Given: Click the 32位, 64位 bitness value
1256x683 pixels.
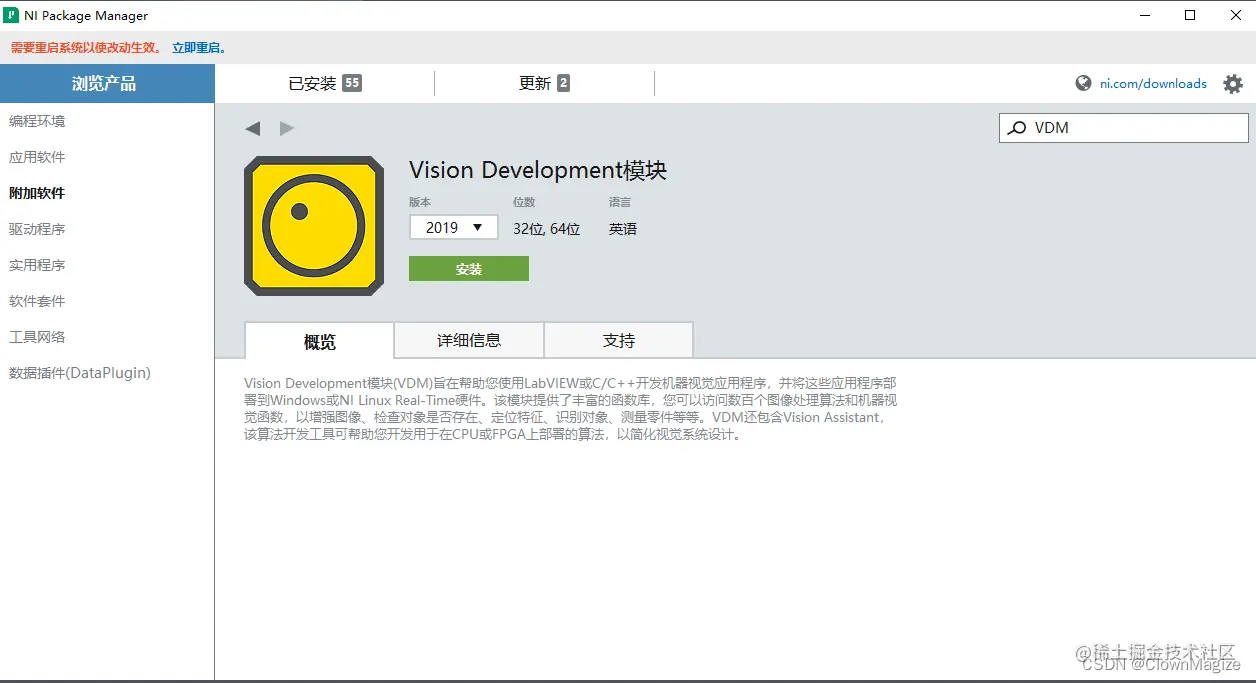Looking at the screenshot, I should (x=547, y=229).
